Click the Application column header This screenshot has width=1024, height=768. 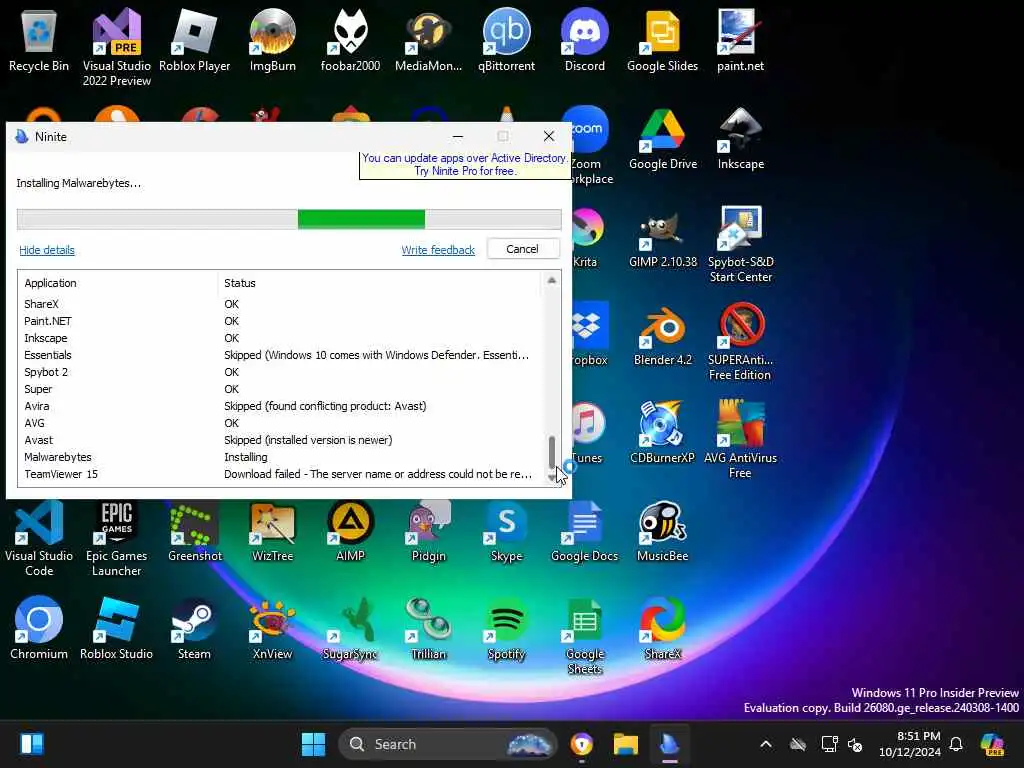(x=118, y=283)
